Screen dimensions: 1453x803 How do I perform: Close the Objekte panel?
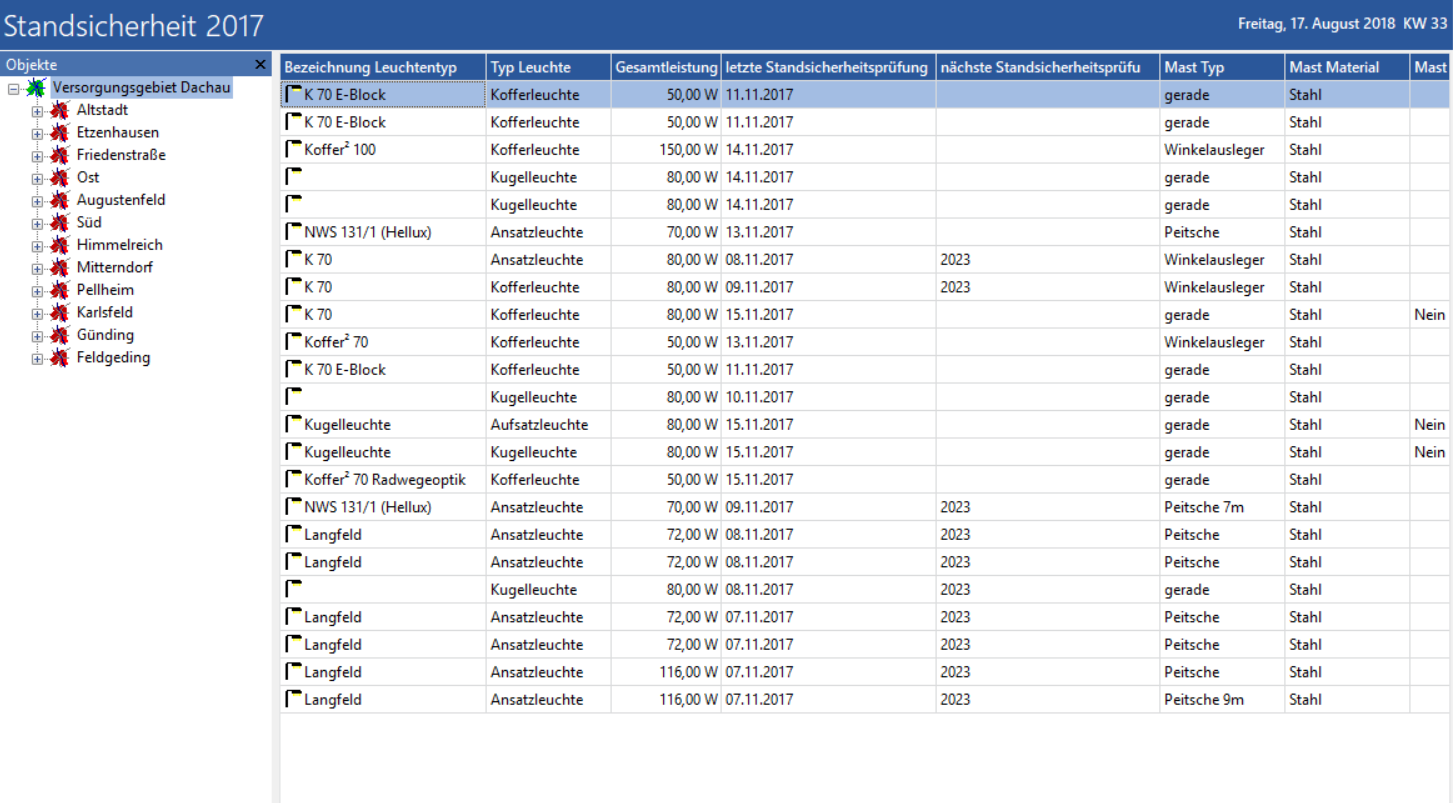(x=261, y=65)
